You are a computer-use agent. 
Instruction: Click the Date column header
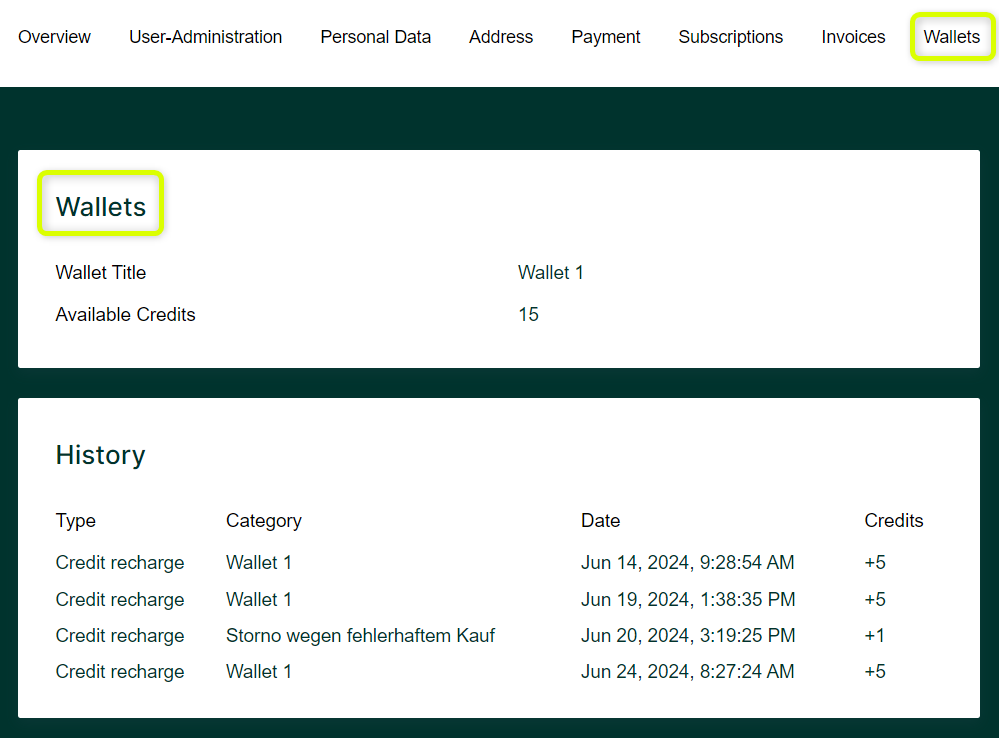[600, 521]
